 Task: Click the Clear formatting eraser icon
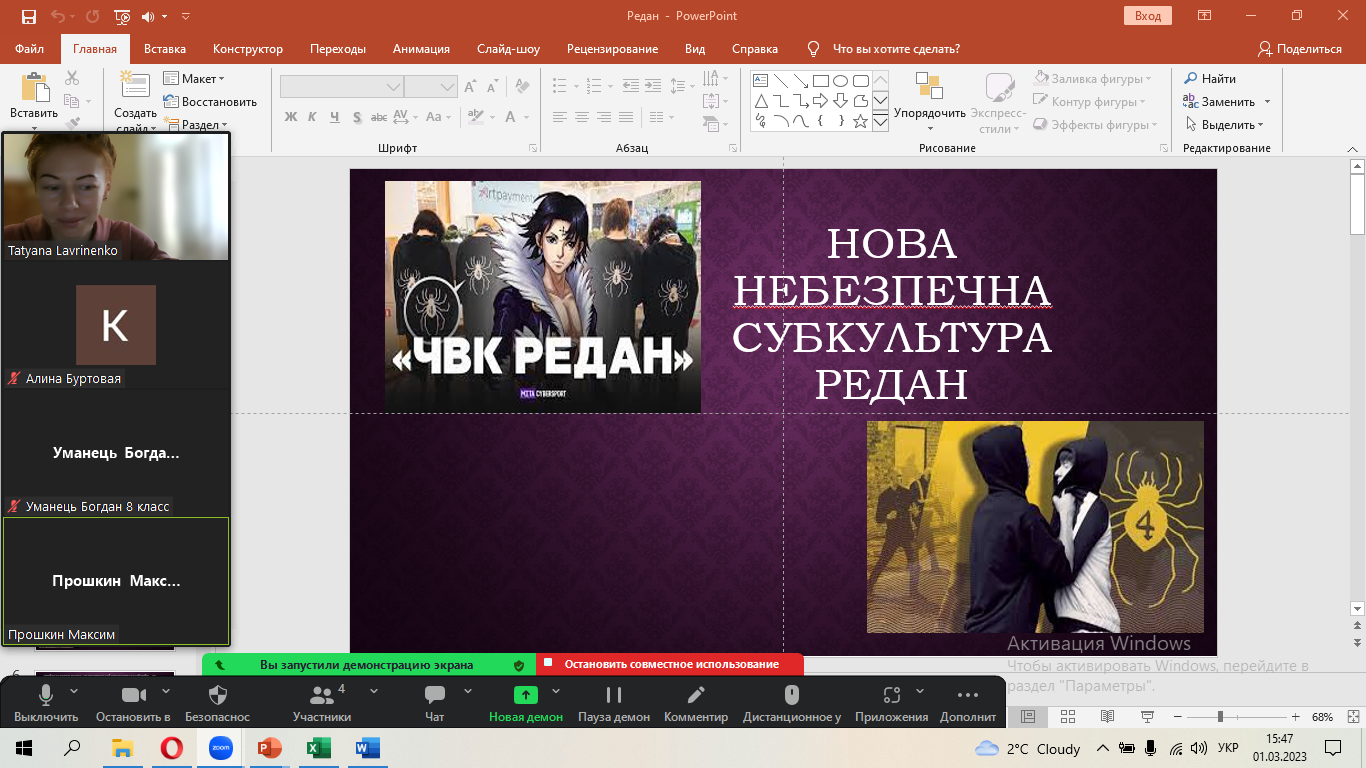(x=523, y=87)
